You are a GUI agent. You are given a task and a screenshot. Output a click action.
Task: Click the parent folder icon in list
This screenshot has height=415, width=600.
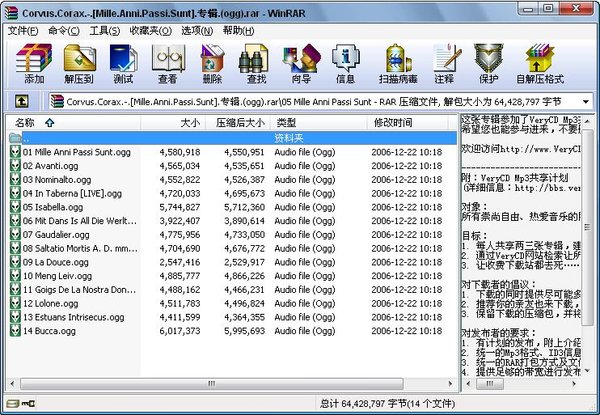(15, 138)
